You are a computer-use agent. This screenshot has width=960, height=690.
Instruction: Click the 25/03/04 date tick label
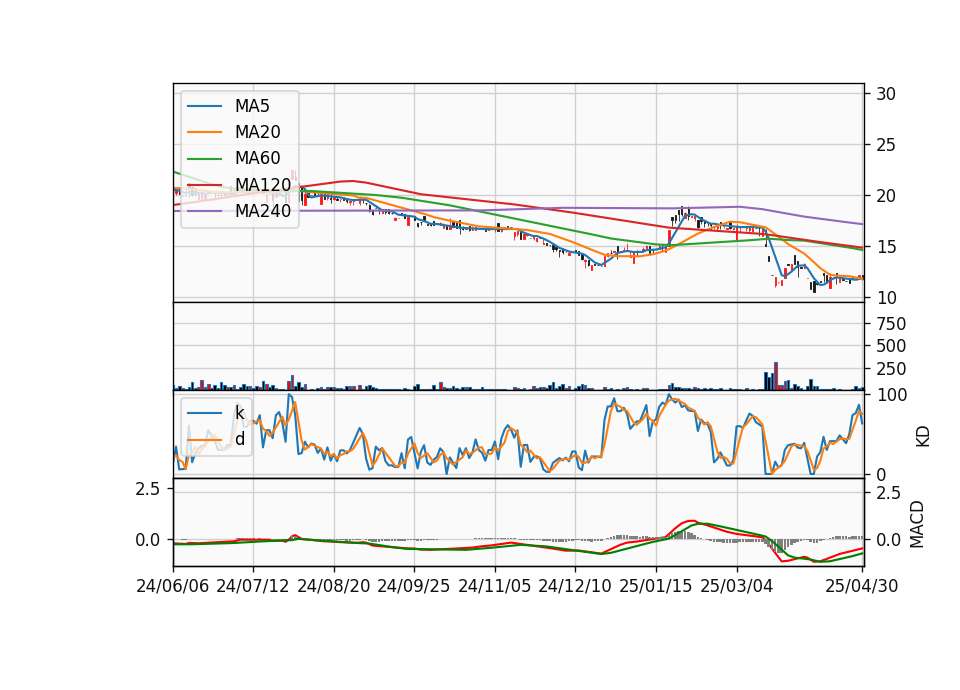coord(737,586)
